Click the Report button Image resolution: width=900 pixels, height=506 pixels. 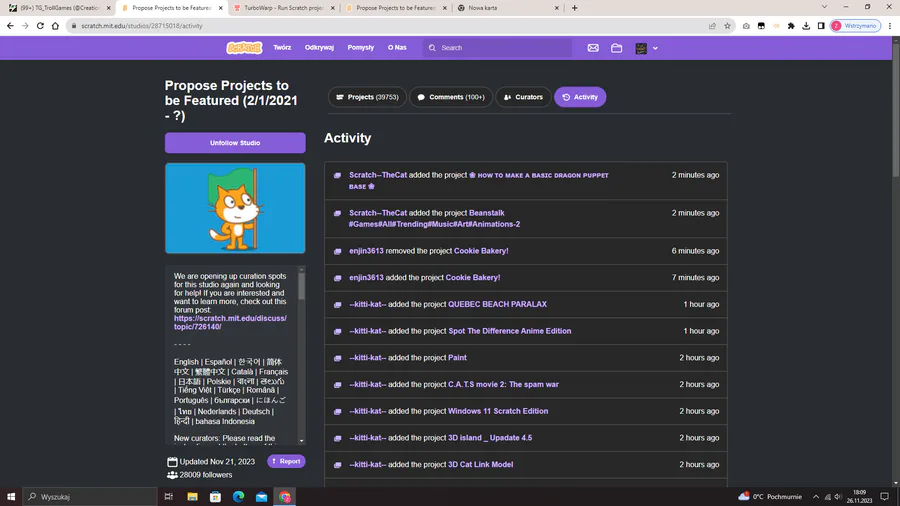click(x=286, y=461)
